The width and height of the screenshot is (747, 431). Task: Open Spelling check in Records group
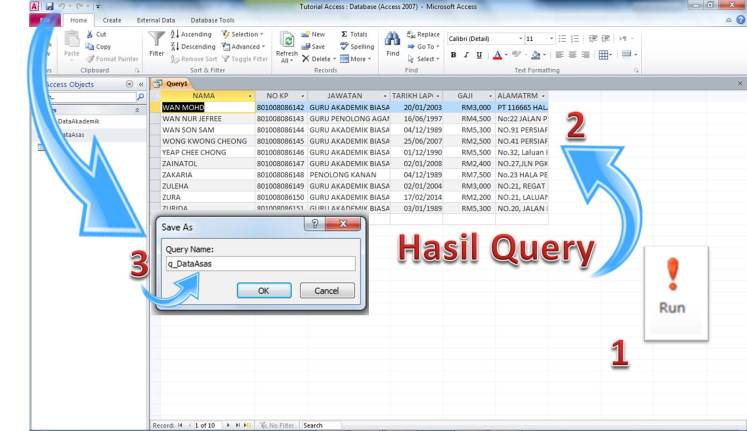[357, 46]
